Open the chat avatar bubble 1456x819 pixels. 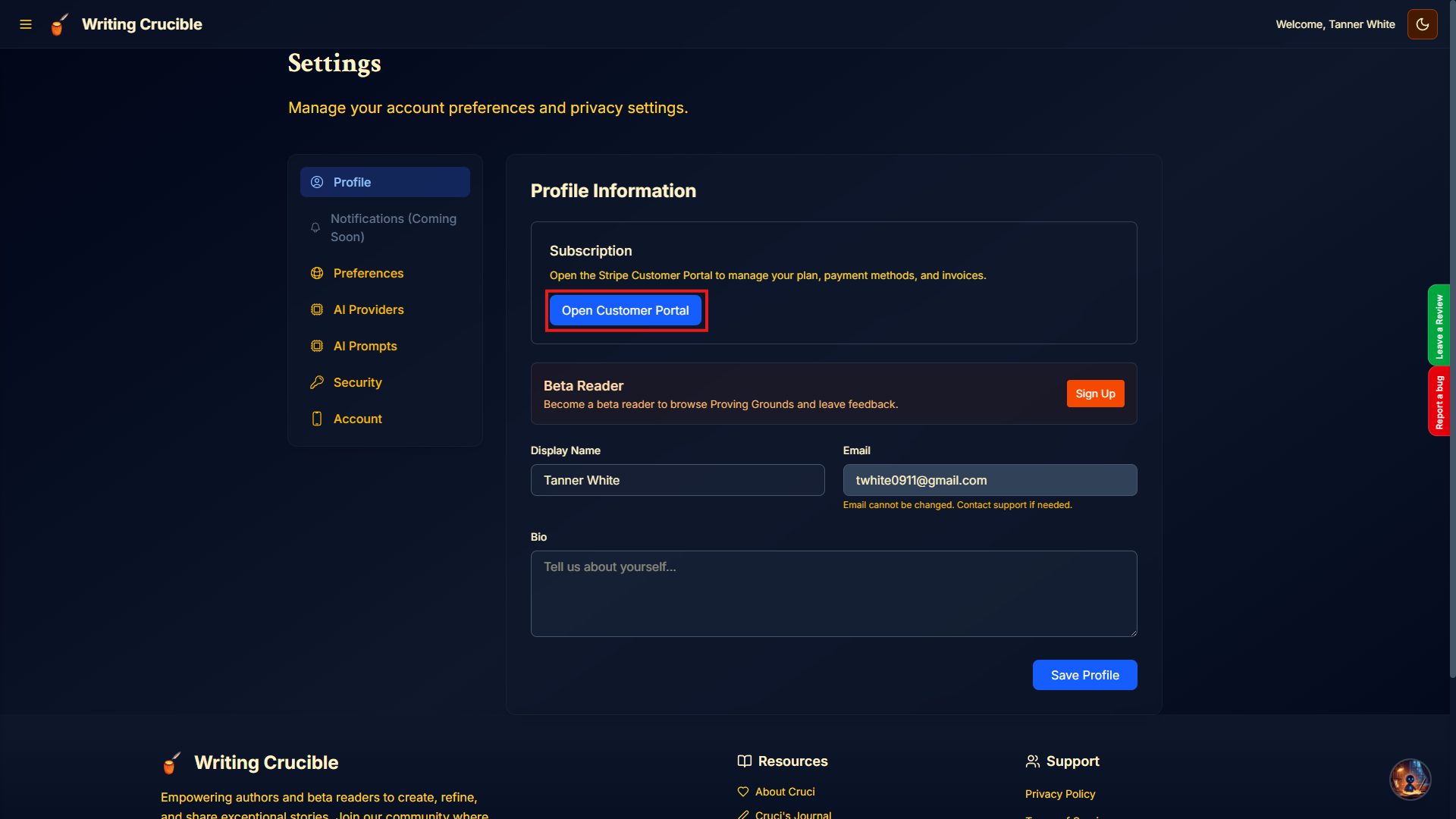click(x=1410, y=779)
